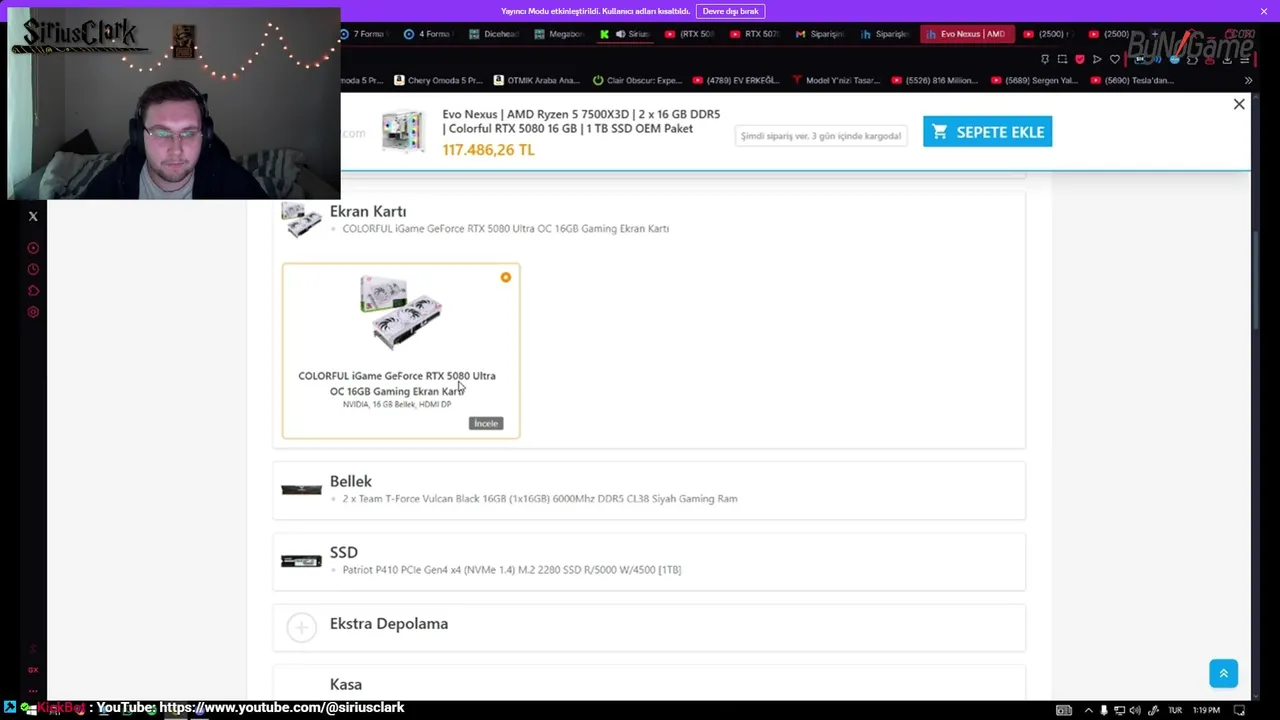The width and height of the screenshot is (1280, 720).
Task: Open Clair Obscur: Expe... bookmark
Action: click(x=637, y=80)
